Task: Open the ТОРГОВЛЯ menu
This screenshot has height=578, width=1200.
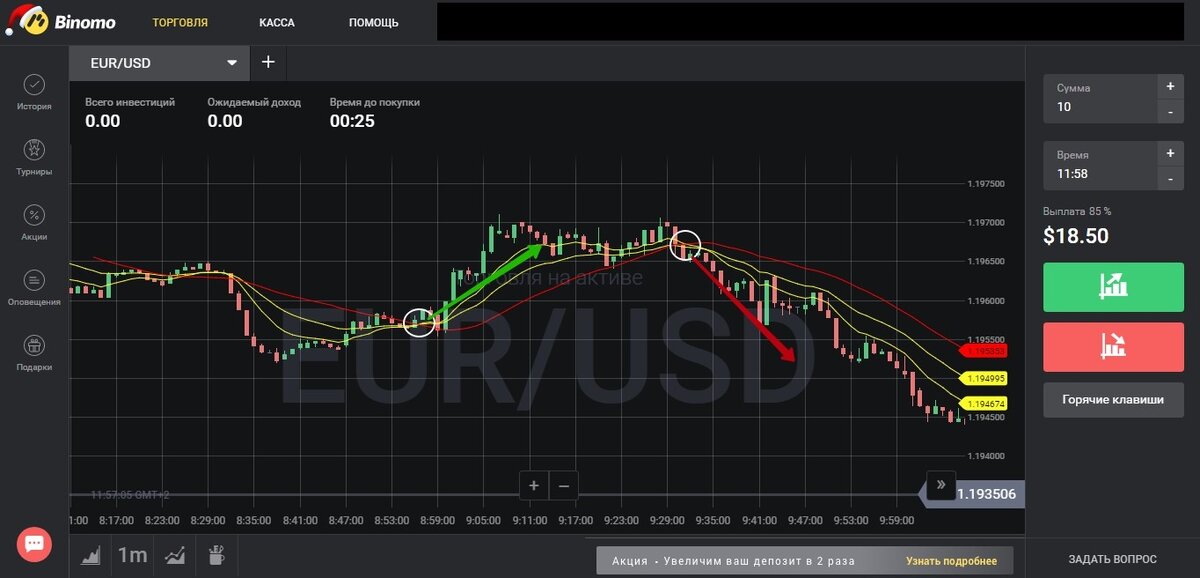Action: tap(180, 22)
